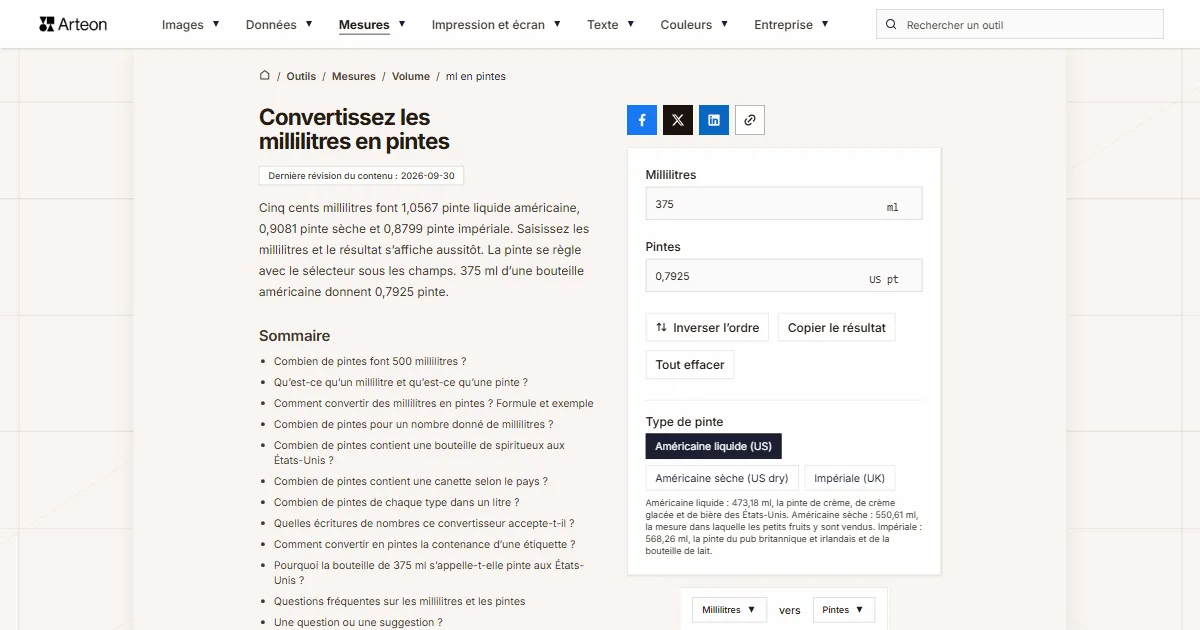Jump to 'contenance d'une étiquette' section
This screenshot has height=630, width=1200.
[425, 544]
